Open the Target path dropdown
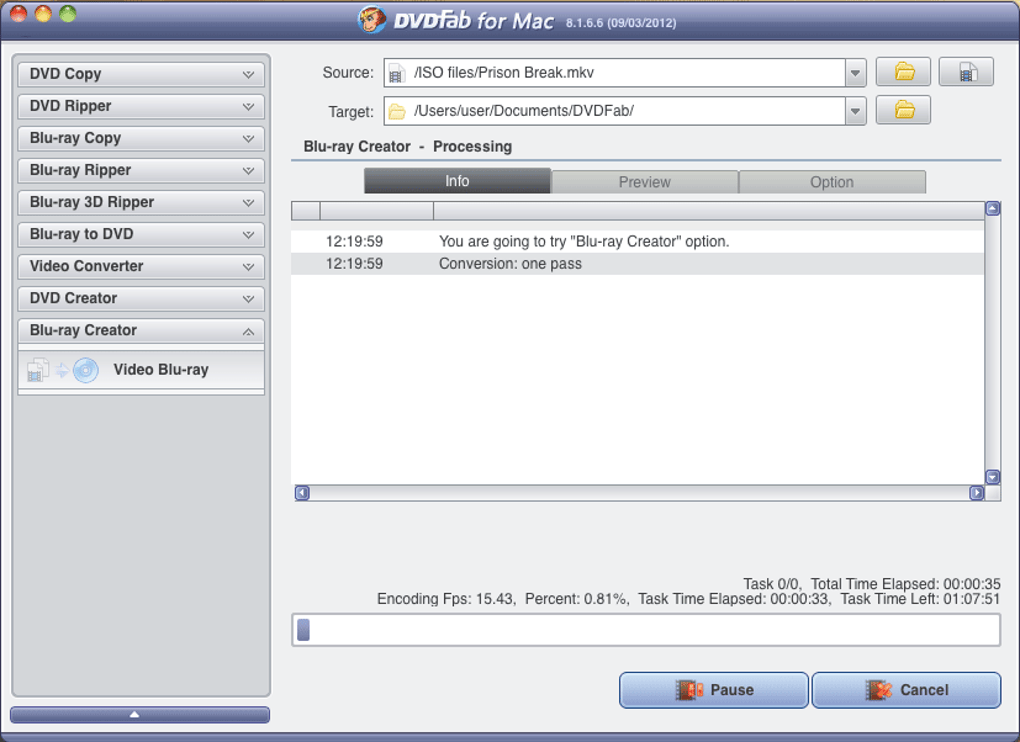 point(855,111)
